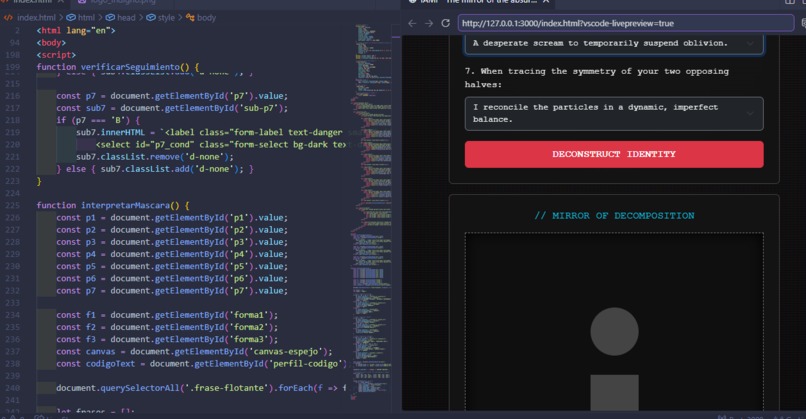Jump to sticky line '<script>'
Viewport: 806px width, 419px height.
pos(56,54)
